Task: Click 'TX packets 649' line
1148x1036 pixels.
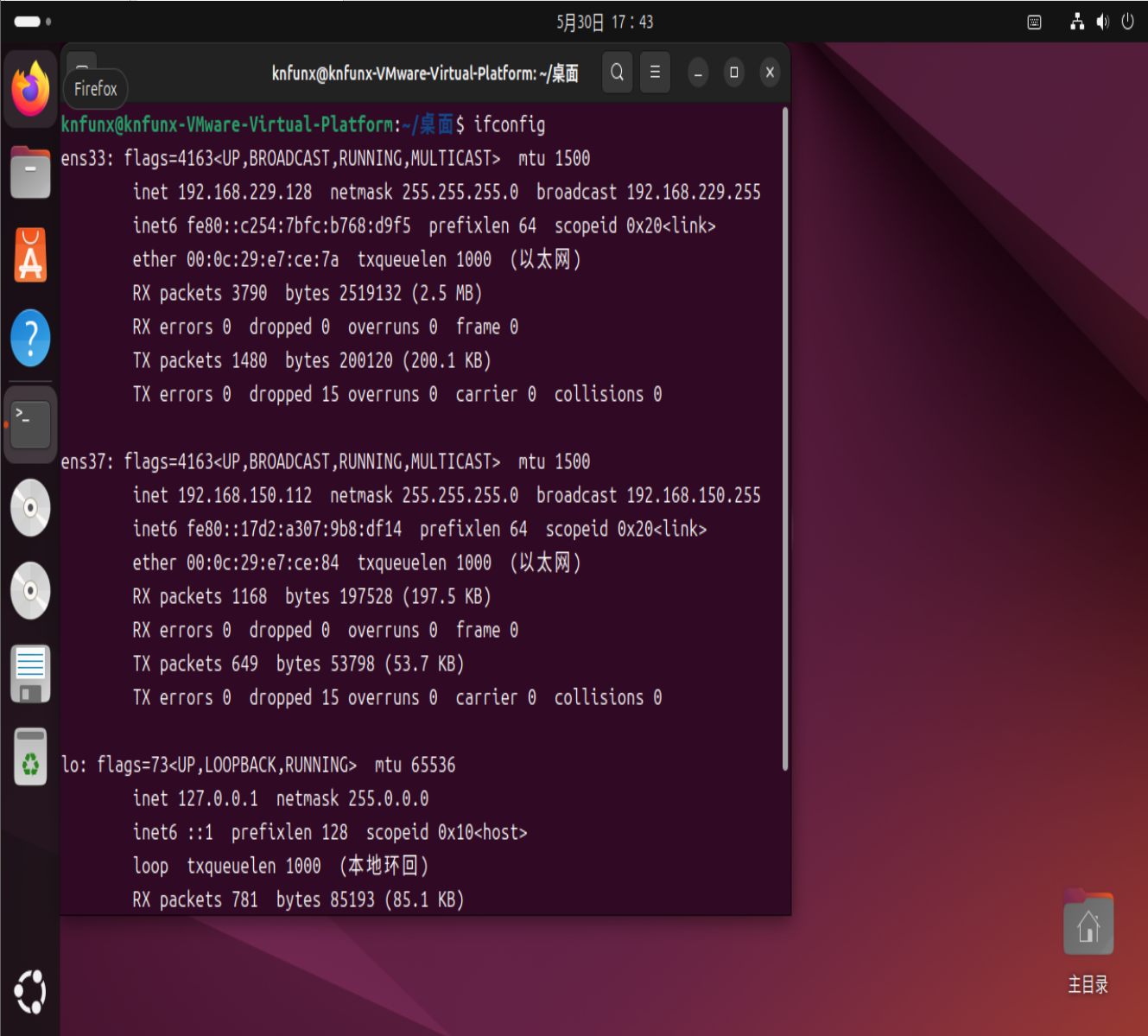Action: pyautogui.click(x=298, y=664)
